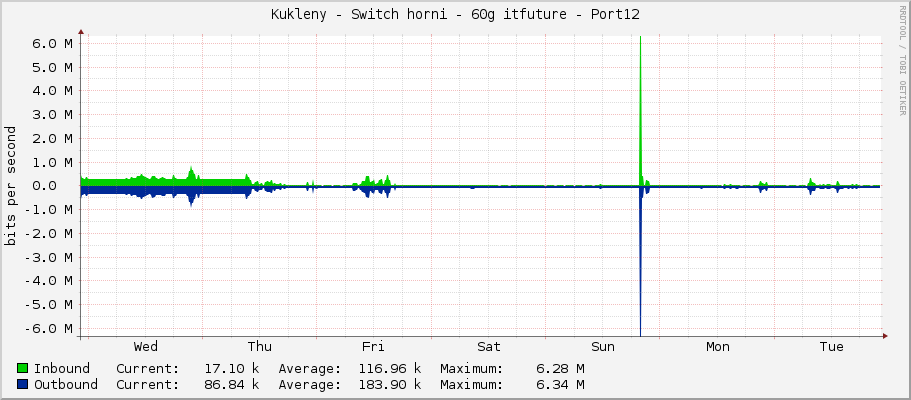Click Outbound average value 183.90 k

click(389, 384)
